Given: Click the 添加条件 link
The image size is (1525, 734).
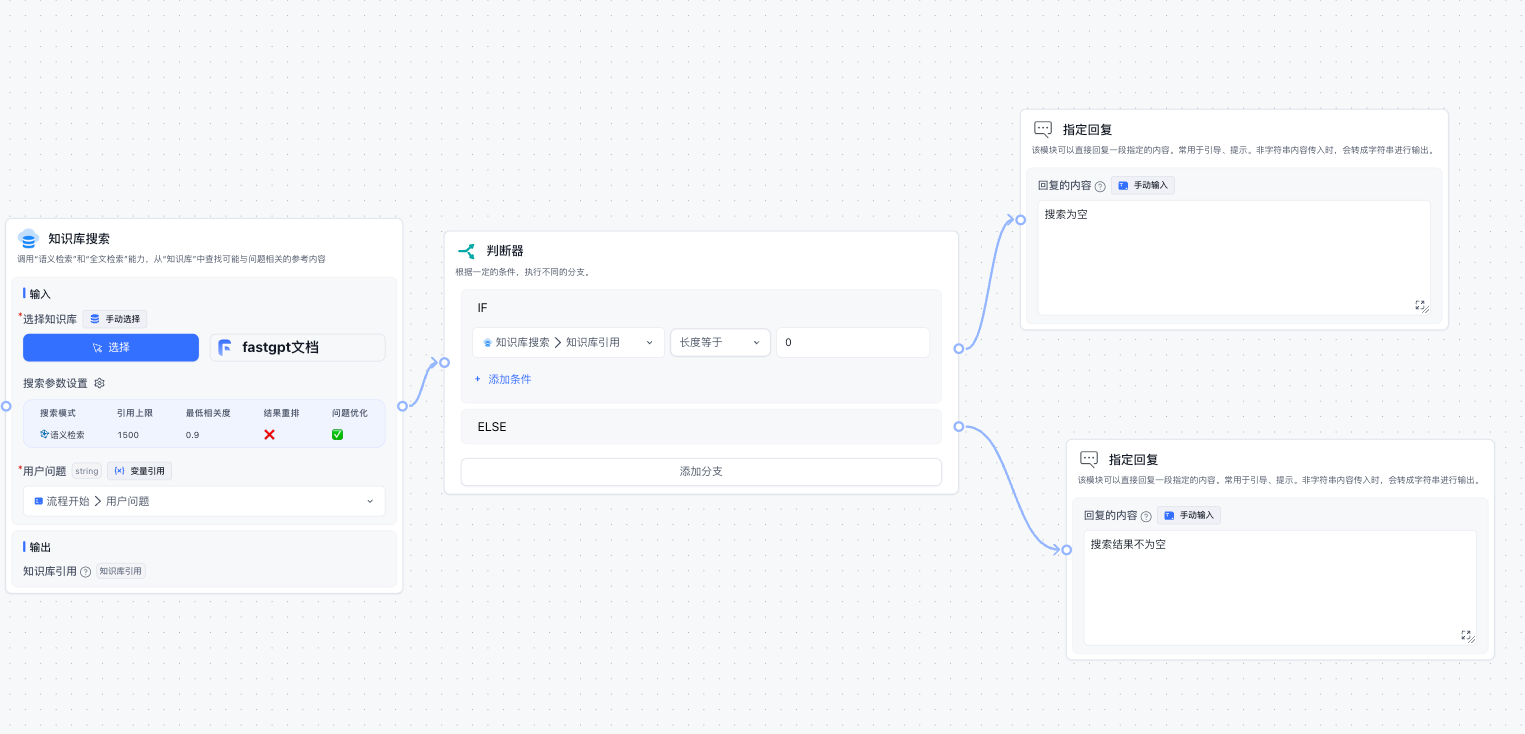Looking at the screenshot, I should (x=503, y=380).
